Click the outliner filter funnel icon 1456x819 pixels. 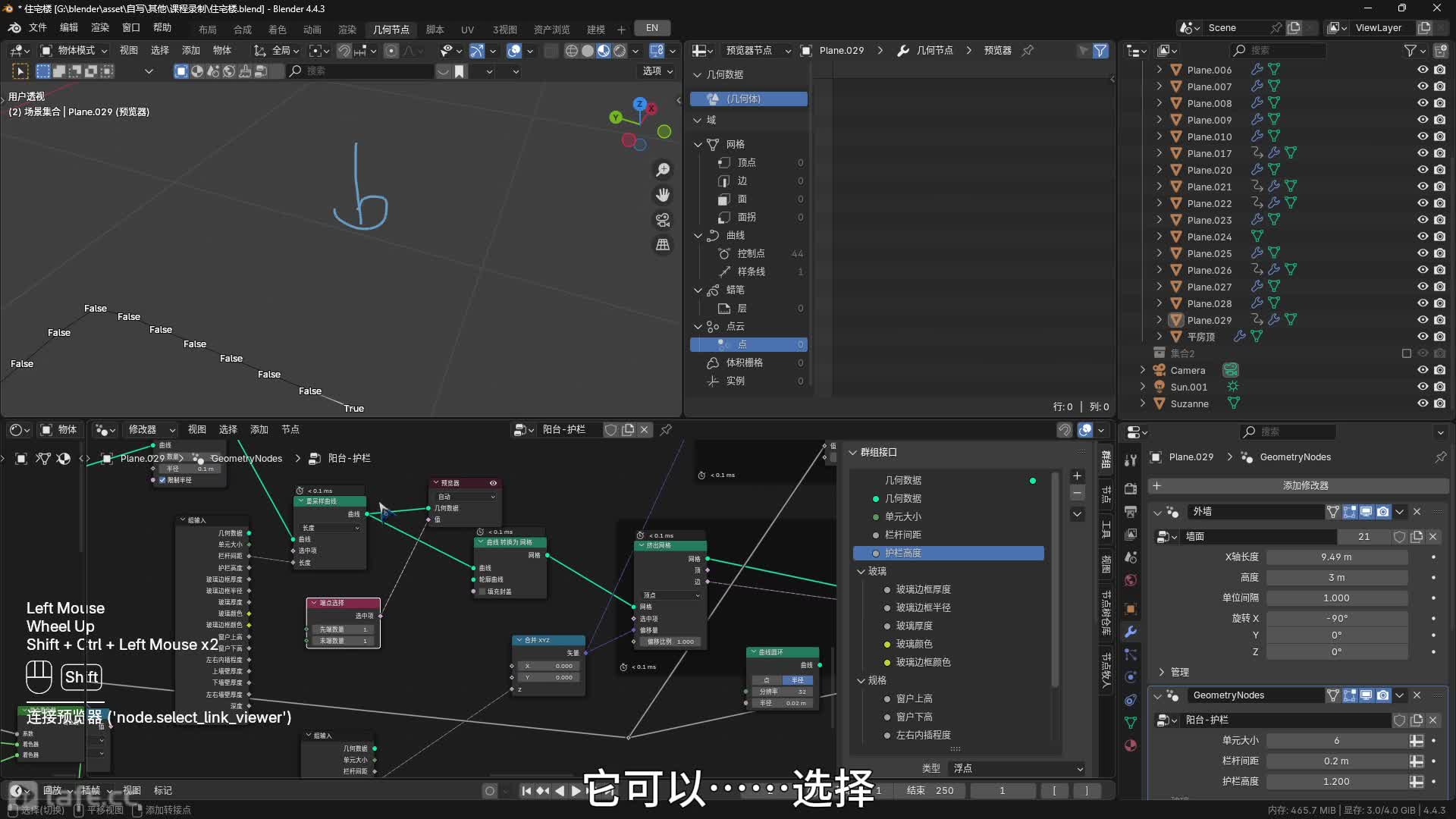point(1410,50)
